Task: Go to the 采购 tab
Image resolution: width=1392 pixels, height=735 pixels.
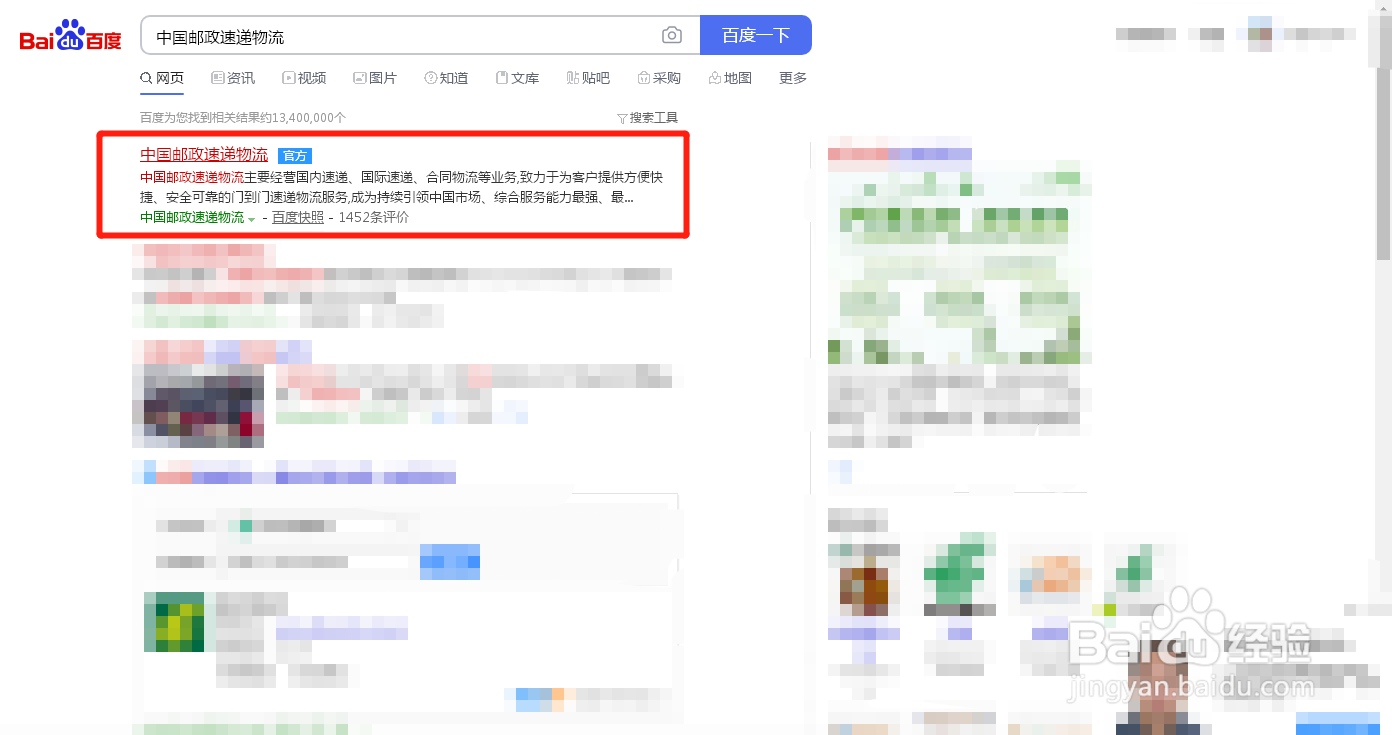Action: coord(659,78)
